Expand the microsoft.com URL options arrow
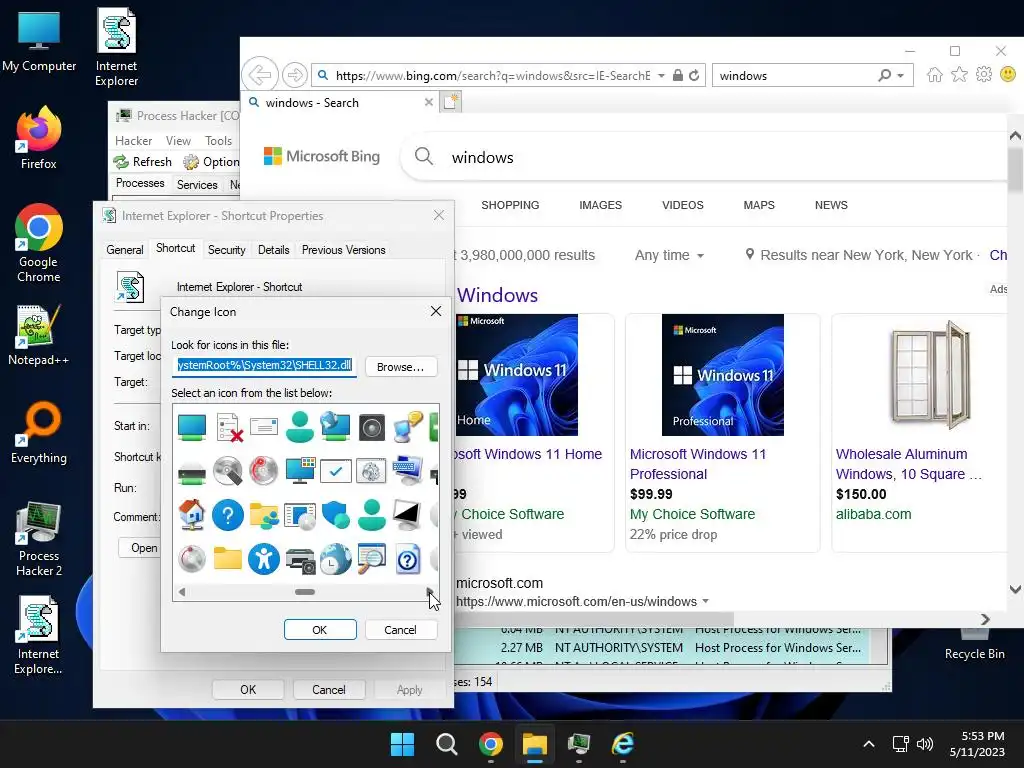This screenshot has height=768, width=1024. pyautogui.click(x=705, y=601)
